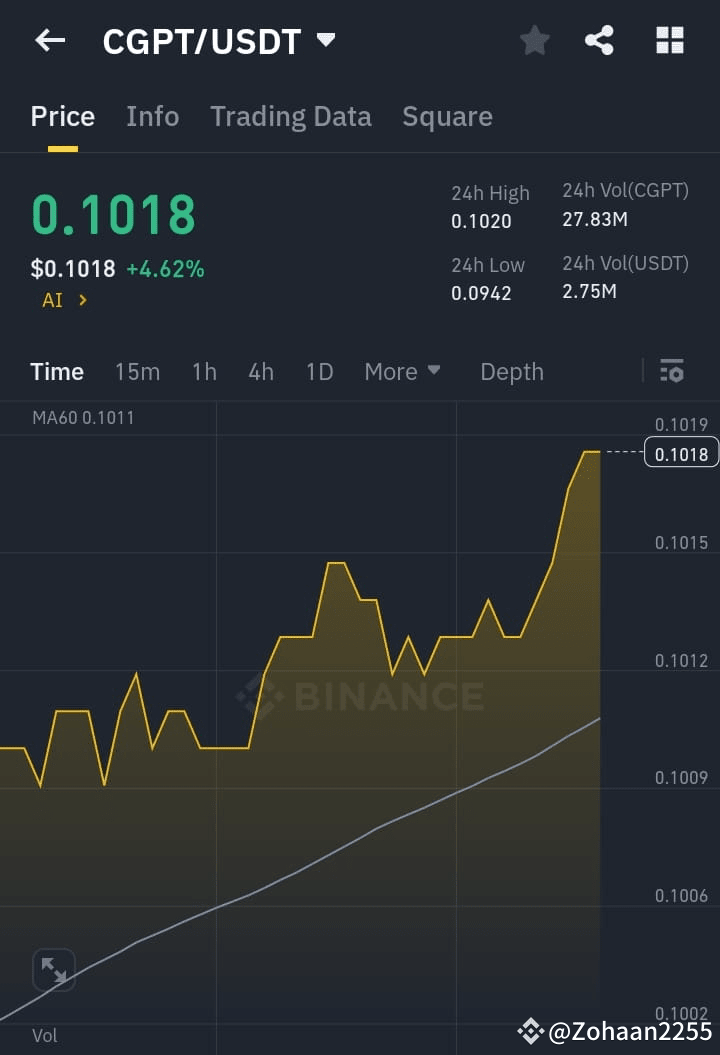Switch to the 15m candlestick interval
Image resolution: width=720 pixels, height=1055 pixels.
(138, 371)
